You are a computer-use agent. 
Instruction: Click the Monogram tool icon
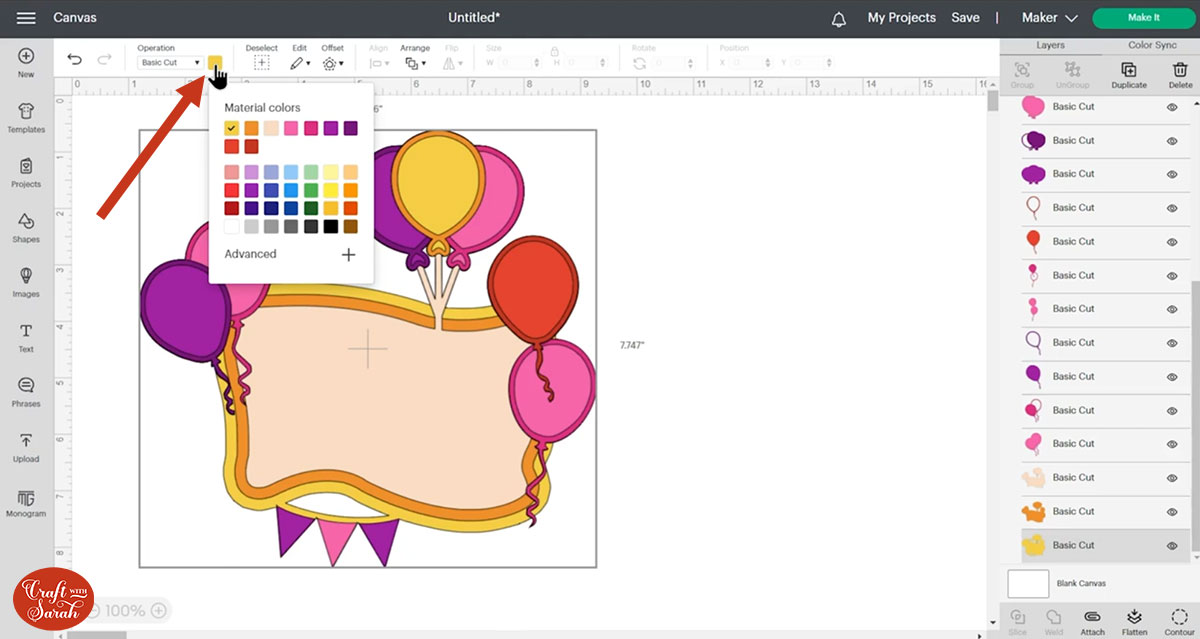26,501
